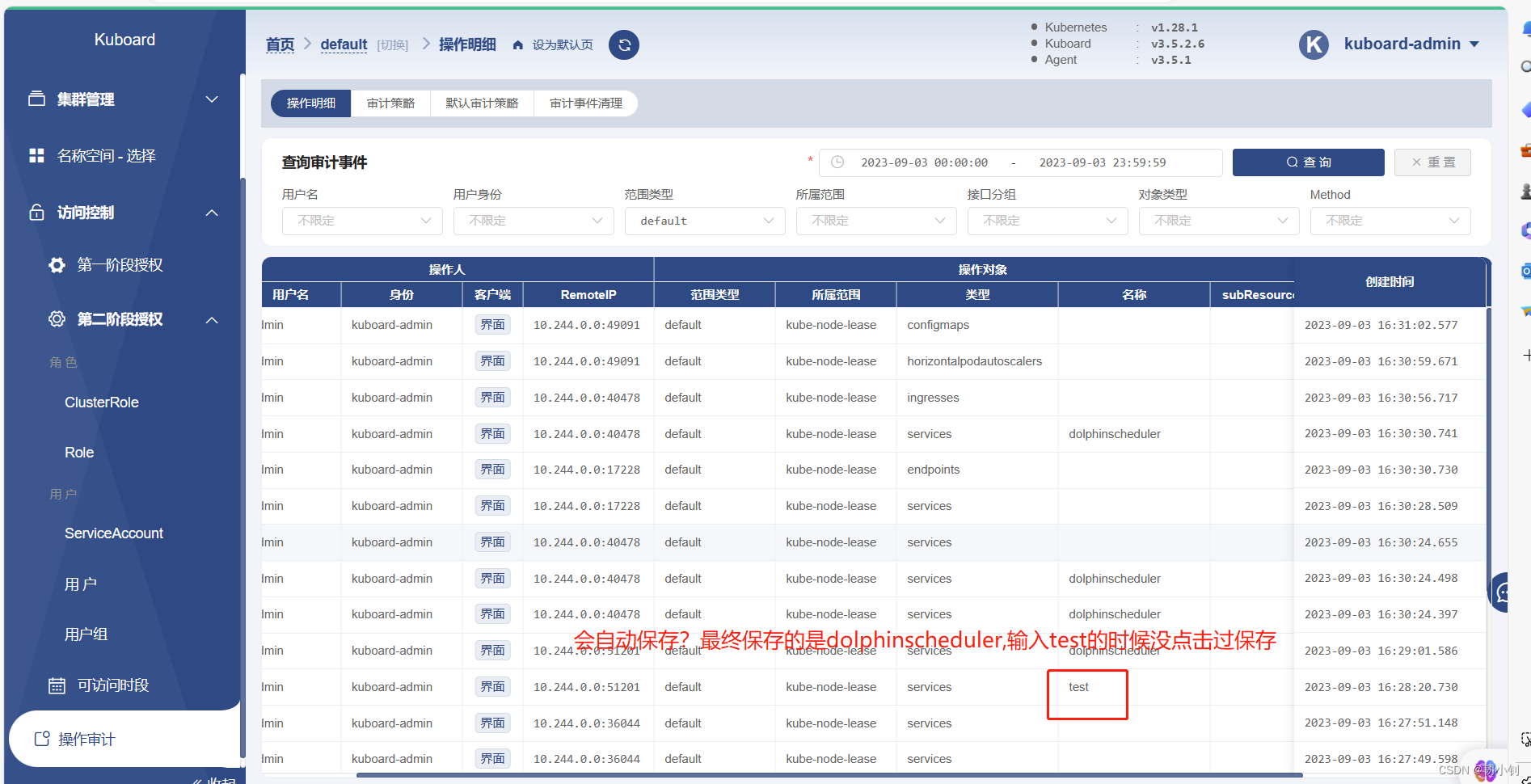Image resolution: width=1531 pixels, height=784 pixels.
Task: Click the start date 2023-09-03 00:00:00 field
Action: 924,162
